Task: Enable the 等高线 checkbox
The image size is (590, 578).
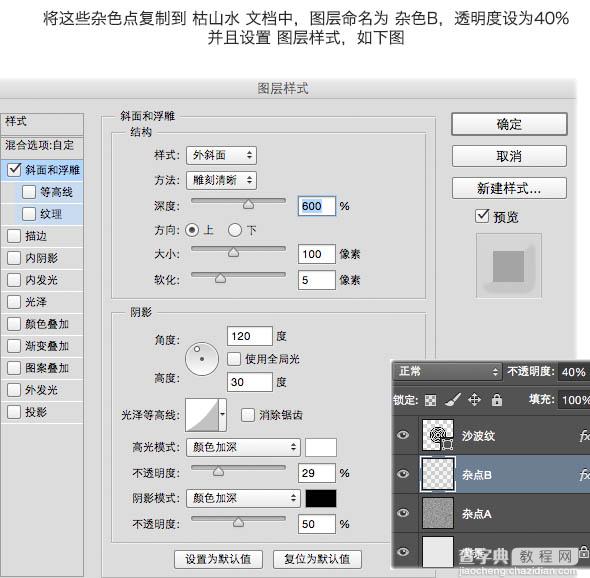Action: coord(29,192)
